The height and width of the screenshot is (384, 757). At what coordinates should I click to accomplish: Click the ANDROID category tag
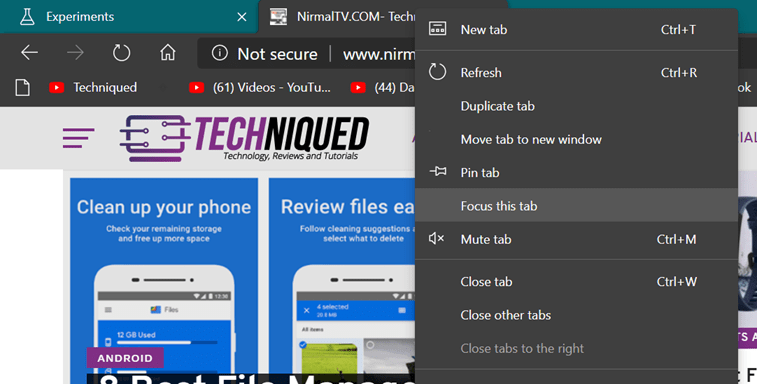(x=125, y=358)
